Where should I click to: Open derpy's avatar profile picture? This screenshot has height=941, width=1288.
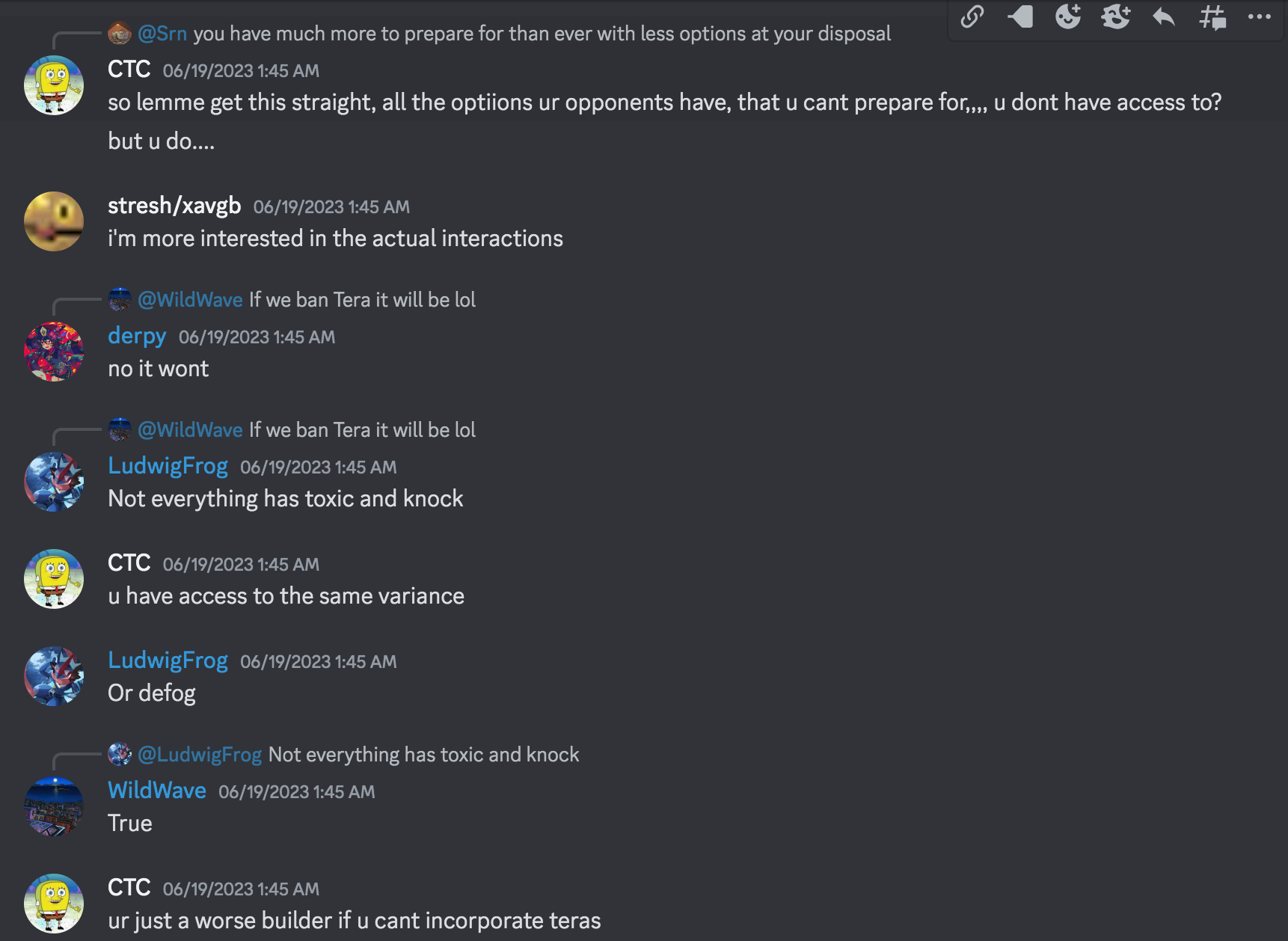tap(54, 352)
